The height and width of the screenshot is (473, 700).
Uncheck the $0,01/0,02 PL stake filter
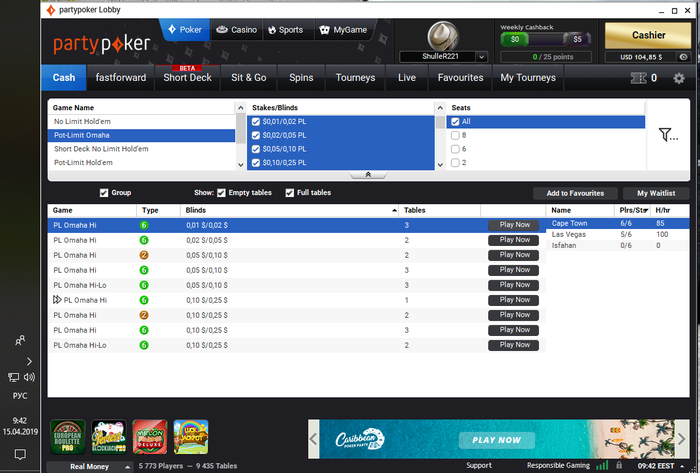click(x=256, y=122)
